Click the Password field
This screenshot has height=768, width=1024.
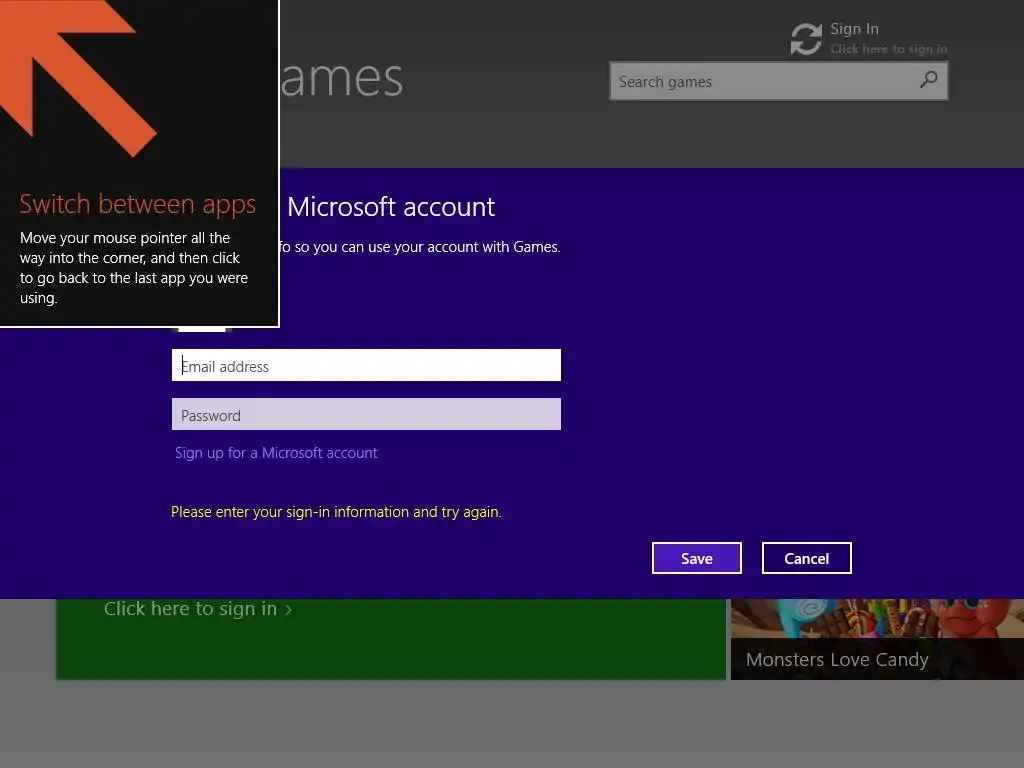pos(366,414)
